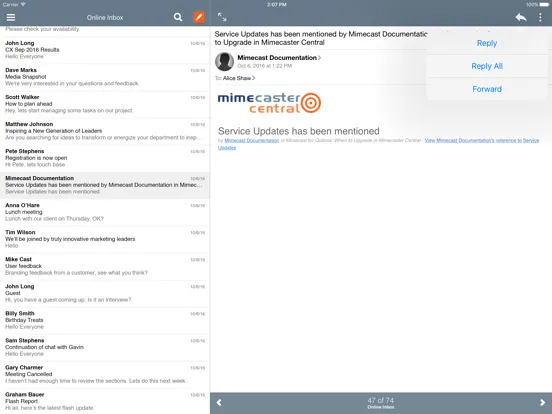
Task: Tap the reply arrow icon
Action: point(521,17)
